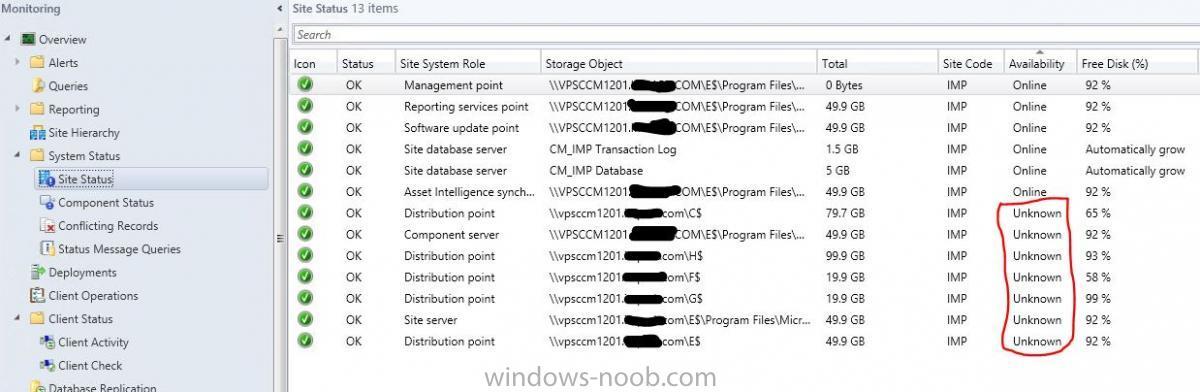Click green OK icon for Management point
This screenshot has height=392, width=1200.
pyautogui.click(x=305, y=85)
